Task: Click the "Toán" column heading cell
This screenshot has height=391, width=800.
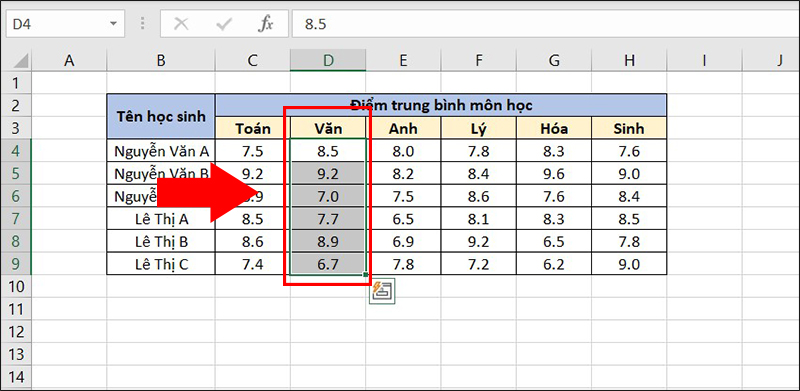Action: [253, 128]
